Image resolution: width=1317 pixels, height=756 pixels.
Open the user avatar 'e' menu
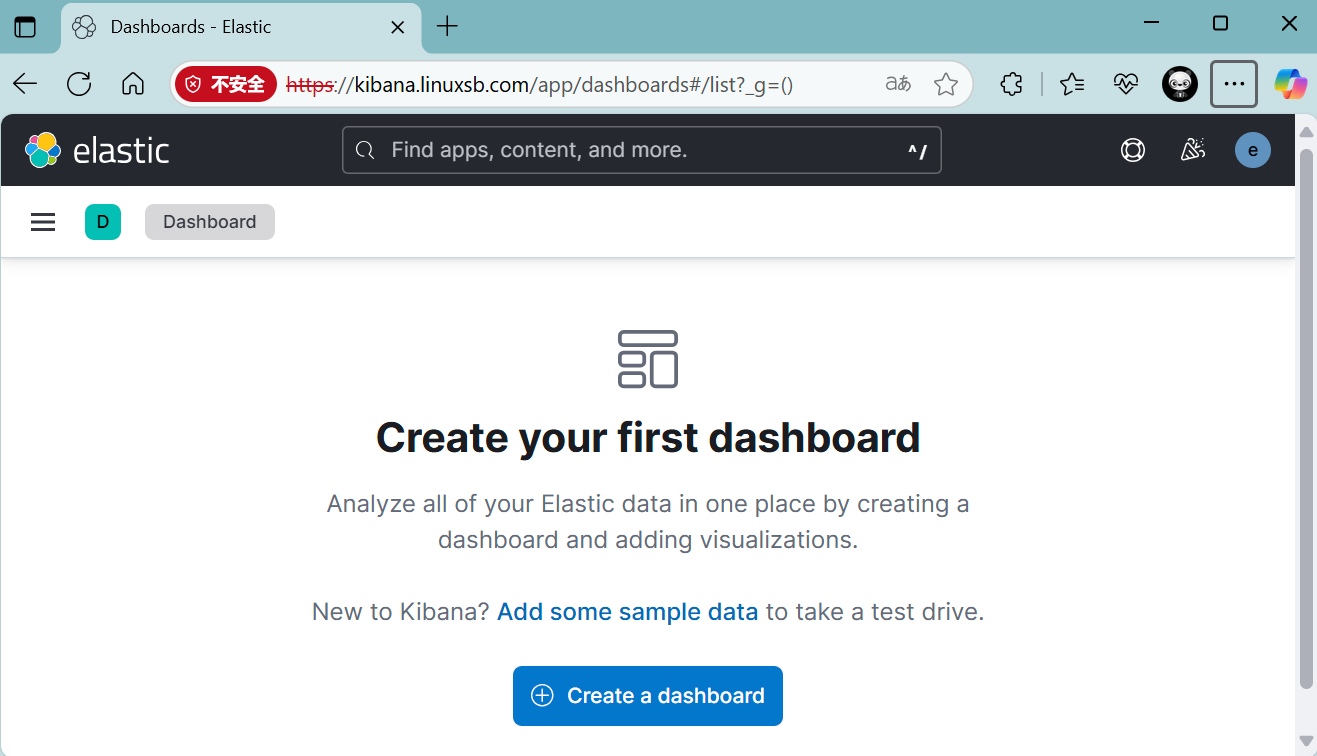pos(1252,150)
